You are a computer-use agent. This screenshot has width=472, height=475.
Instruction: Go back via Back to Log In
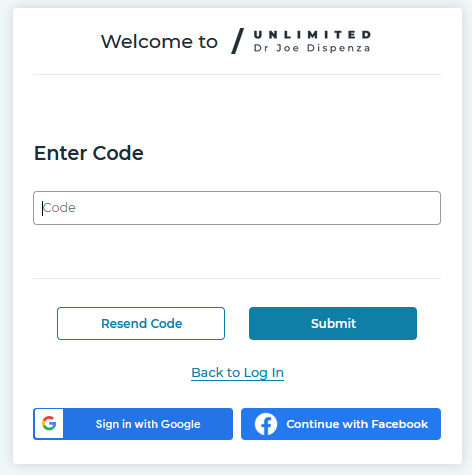point(238,373)
